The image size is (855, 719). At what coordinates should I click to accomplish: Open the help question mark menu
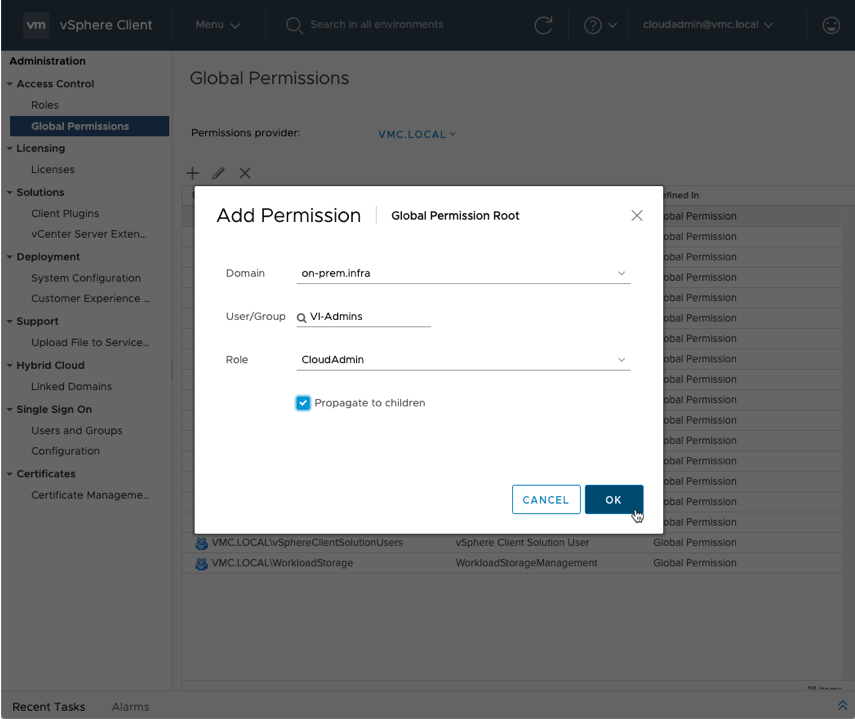[599, 26]
